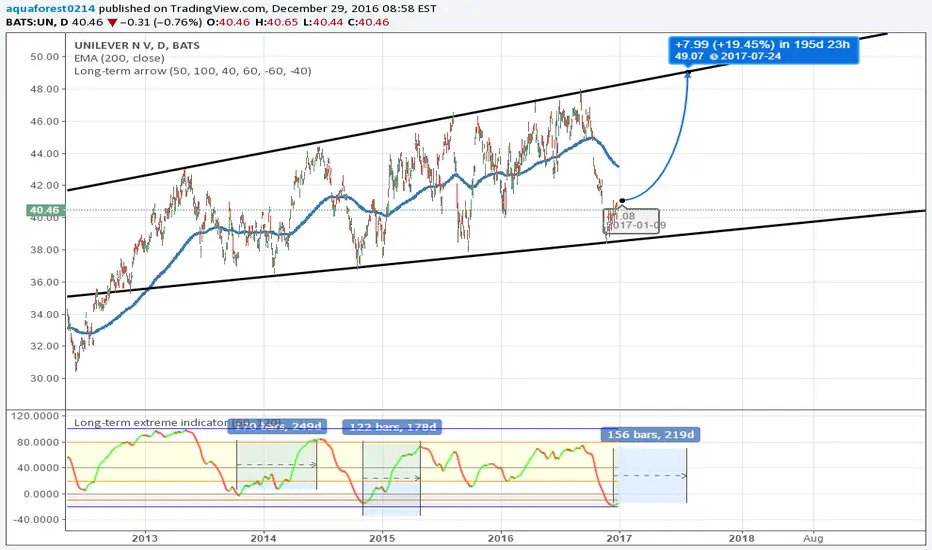Select the '156 bars, 219d' range label
Viewport: 932px width, 550px height.
[650, 435]
